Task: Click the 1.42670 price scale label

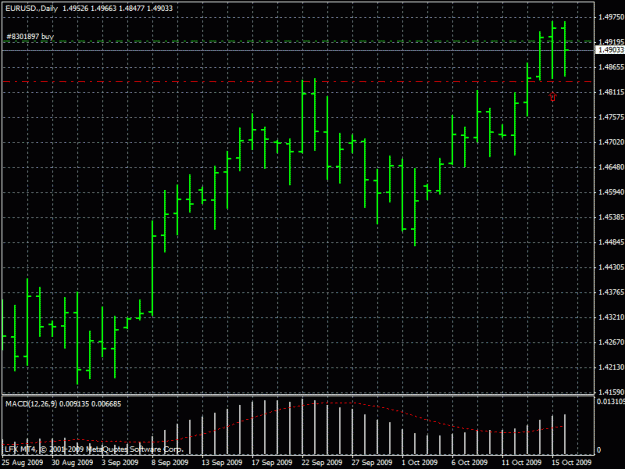Action: [x=611, y=342]
